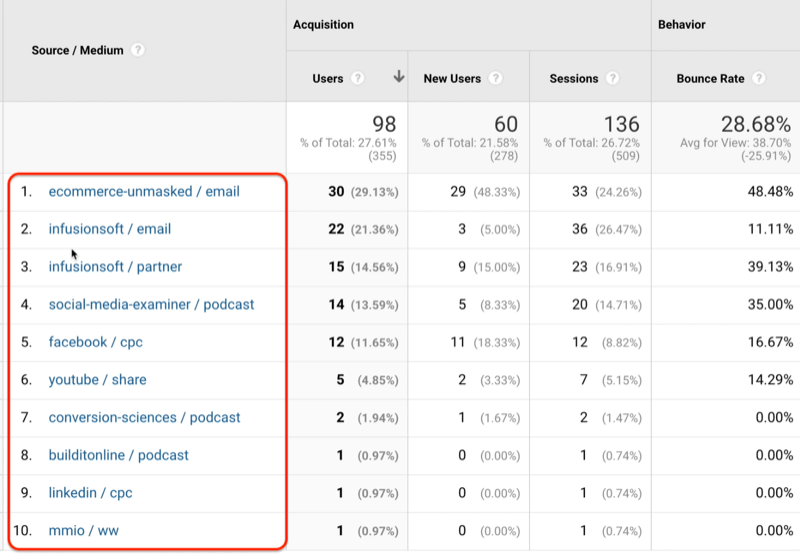Select Users value 15 (14.56%)

[x=363, y=267]
